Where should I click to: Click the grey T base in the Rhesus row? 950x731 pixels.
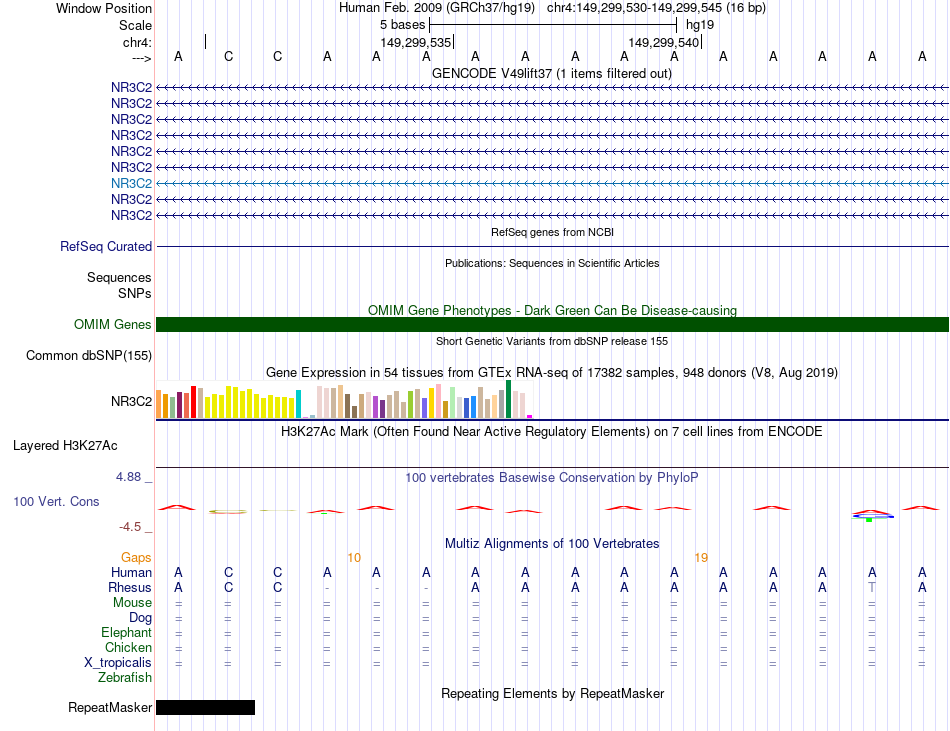click(x=872, y=587)
